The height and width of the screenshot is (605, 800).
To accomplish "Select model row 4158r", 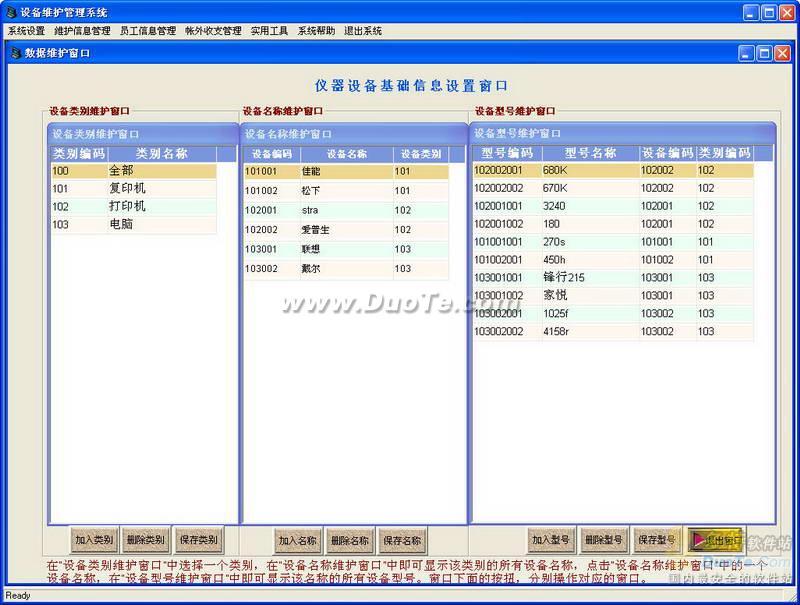I will click(613, 331).
